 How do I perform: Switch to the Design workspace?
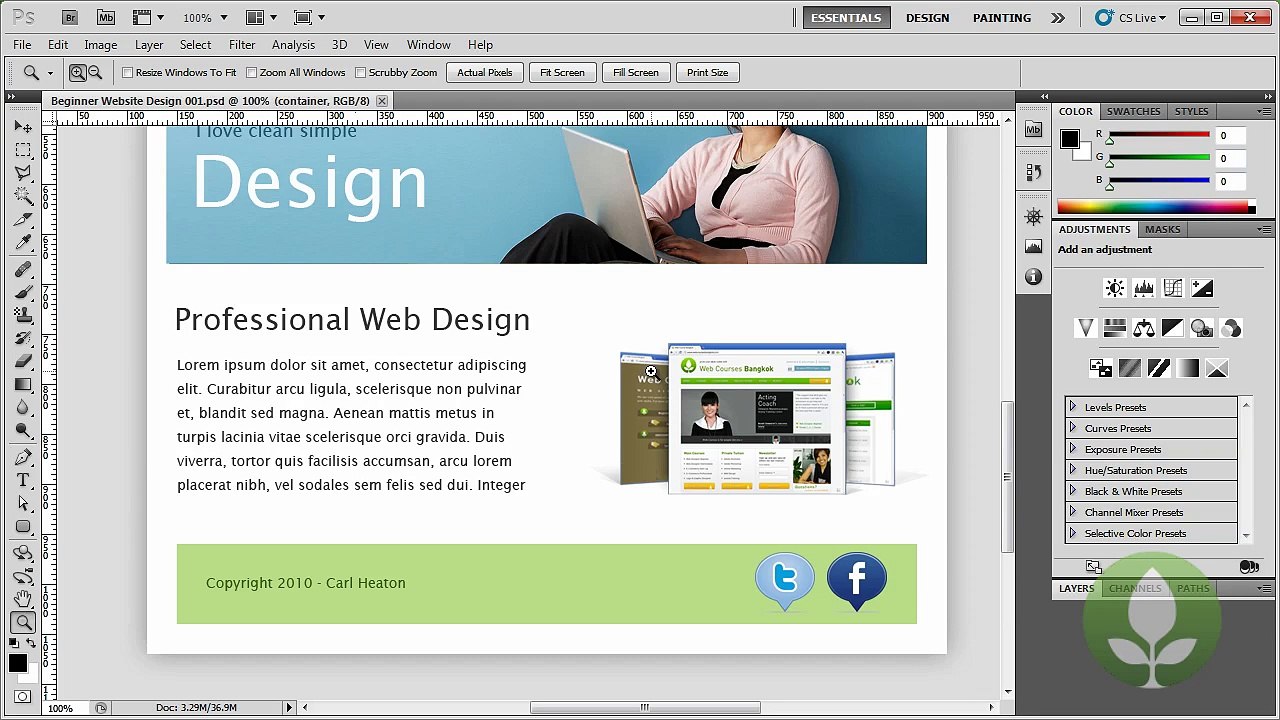click(928, 18)
